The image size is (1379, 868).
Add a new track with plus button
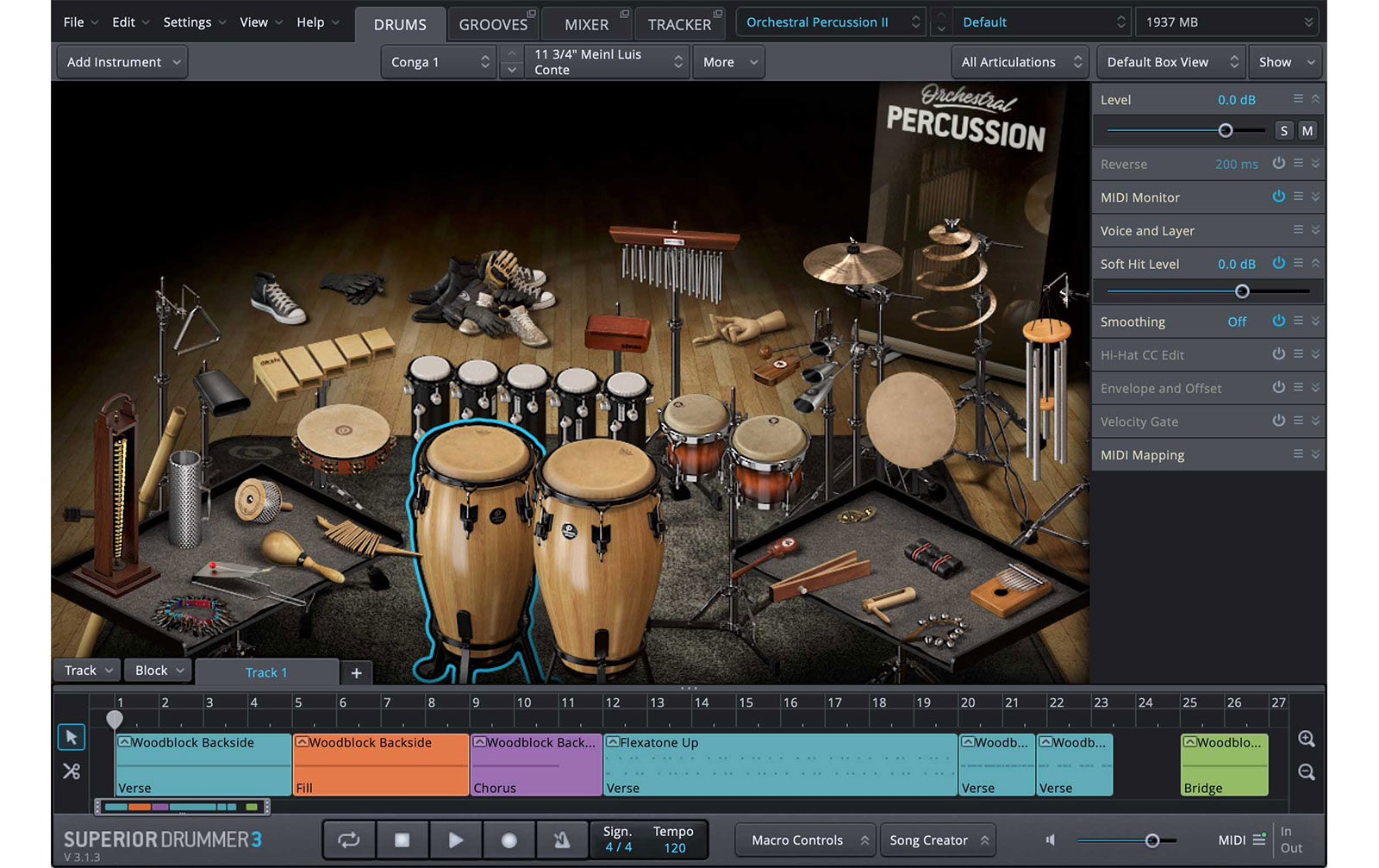356,673
